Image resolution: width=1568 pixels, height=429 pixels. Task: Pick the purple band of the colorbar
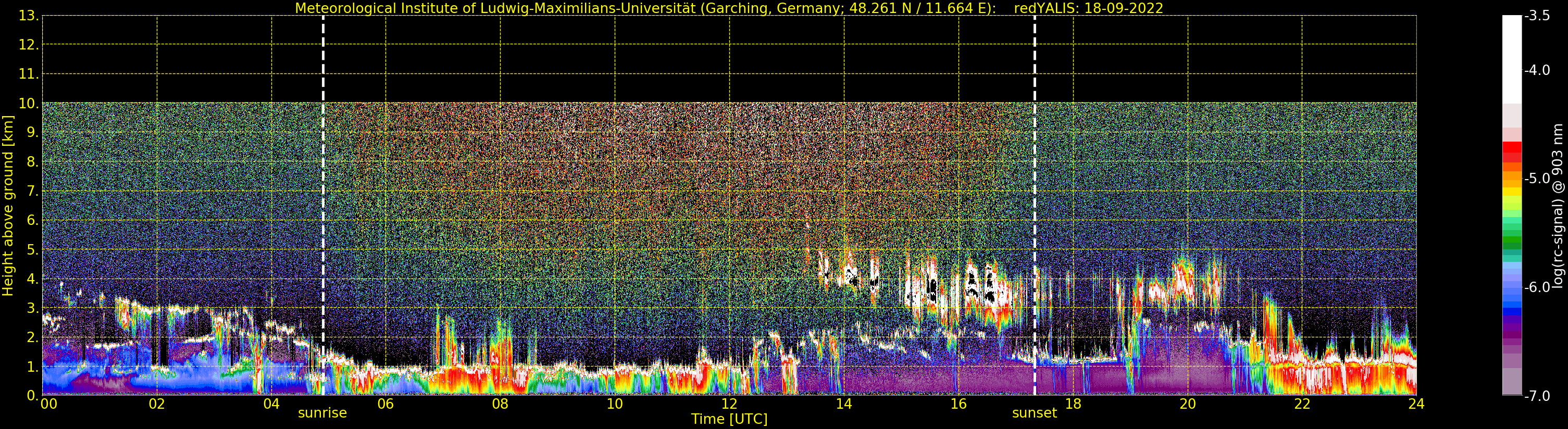pyautogui.click(x=1512, y=329)
